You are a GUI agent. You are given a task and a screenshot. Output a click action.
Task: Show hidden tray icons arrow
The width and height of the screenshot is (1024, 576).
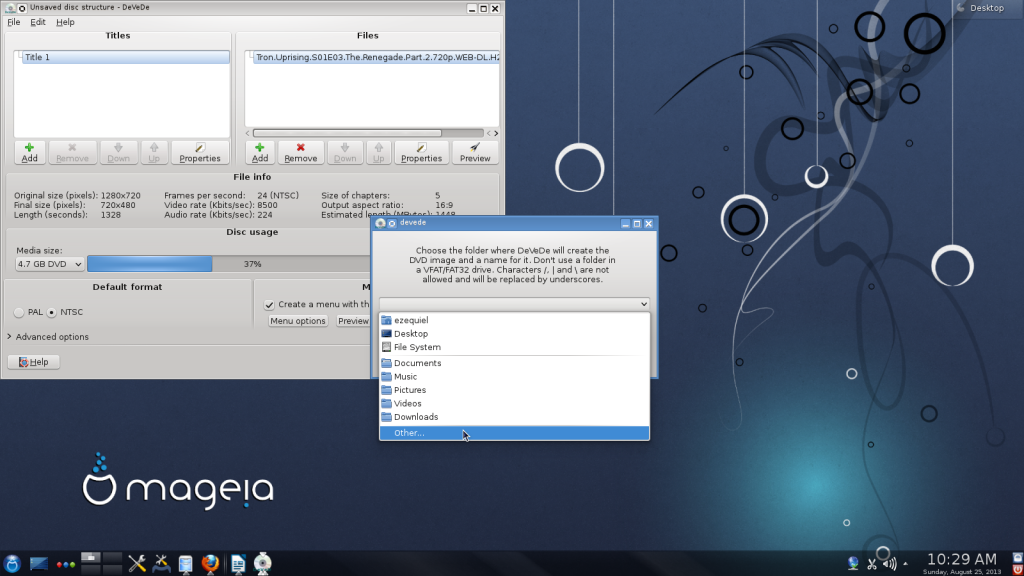(905, 564)
